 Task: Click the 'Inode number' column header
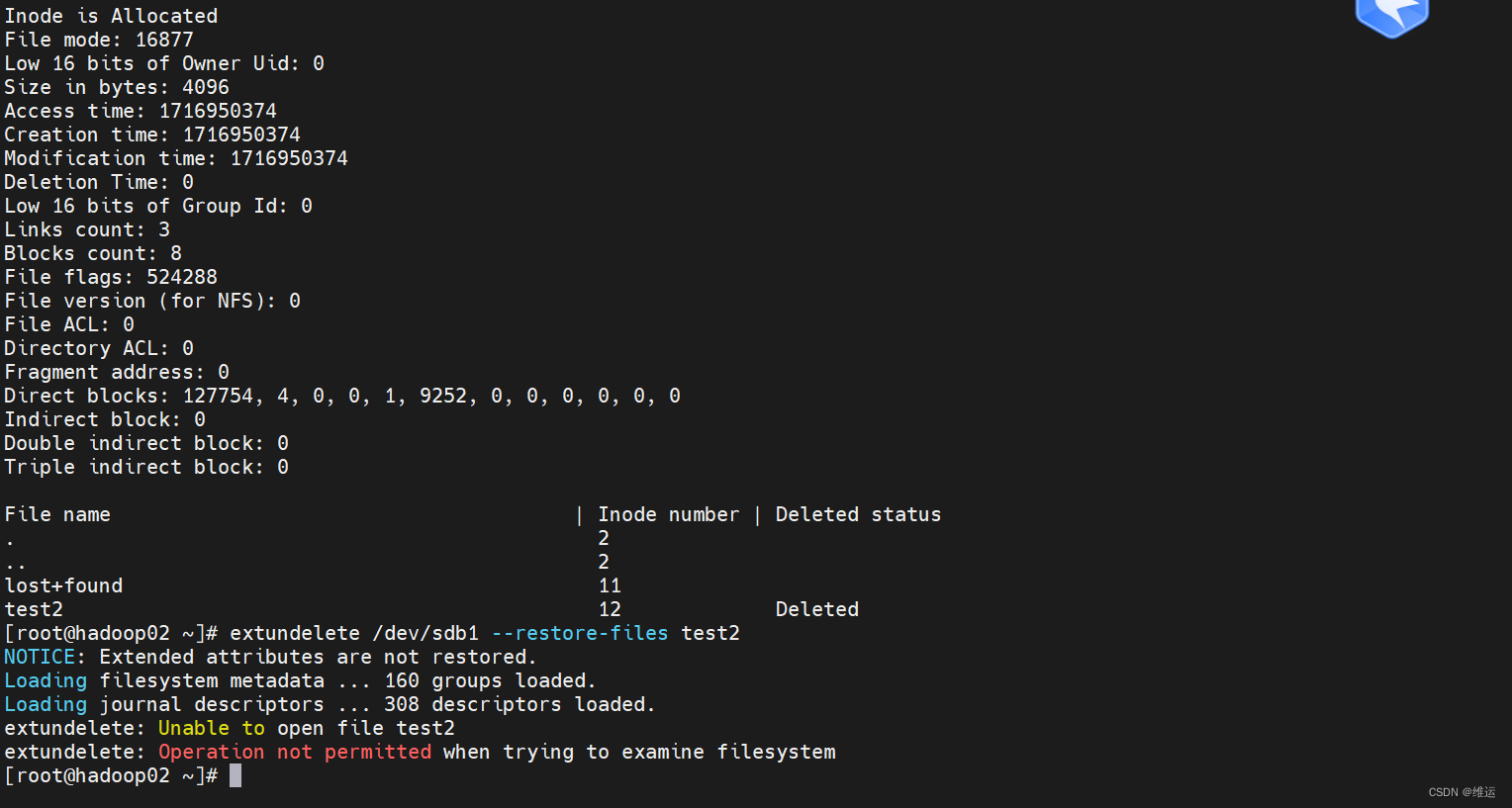668,515
